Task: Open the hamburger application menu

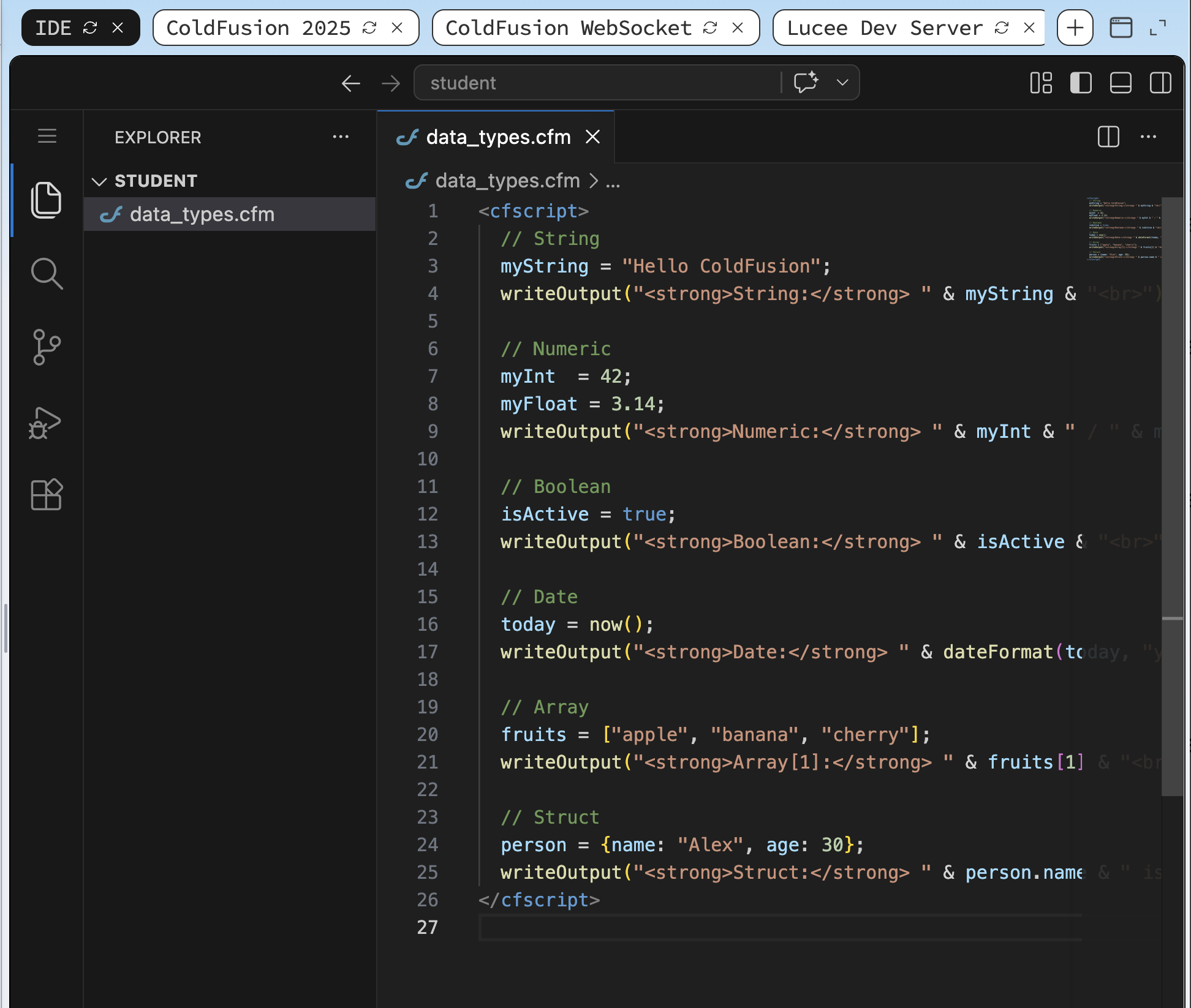Action: (x=47, y=136)
